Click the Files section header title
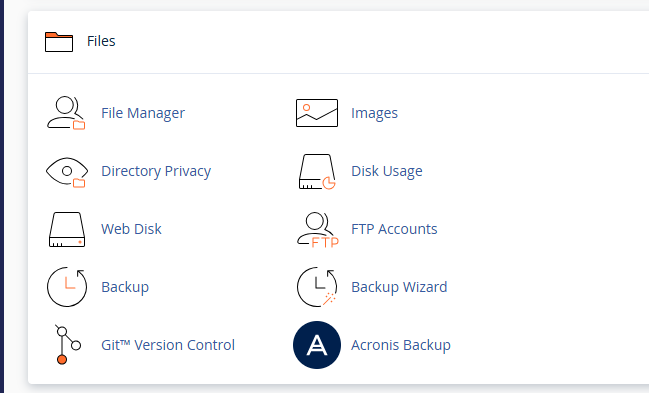The width and height of the screenshot is (649, 393). pos(101,41)
